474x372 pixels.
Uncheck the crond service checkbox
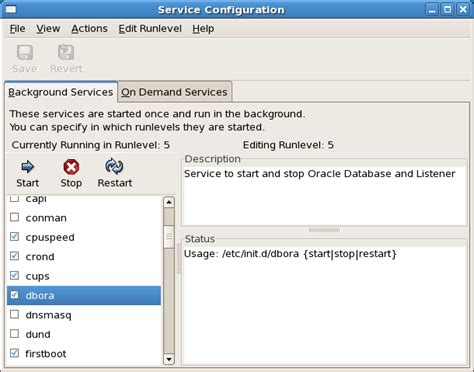[14, 256]
